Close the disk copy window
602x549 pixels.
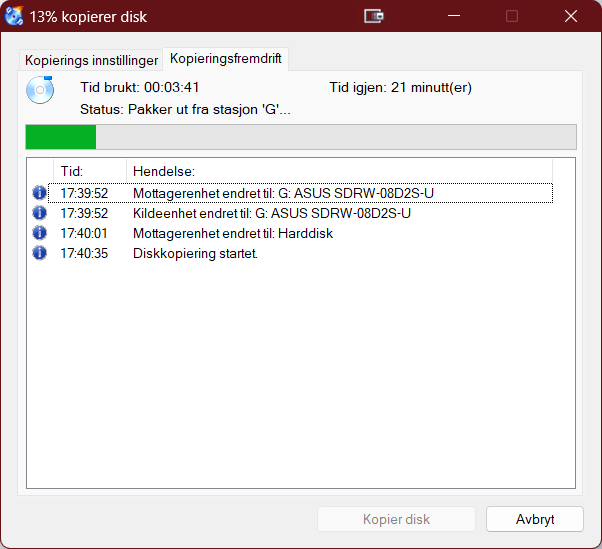(x=570, y=16)
